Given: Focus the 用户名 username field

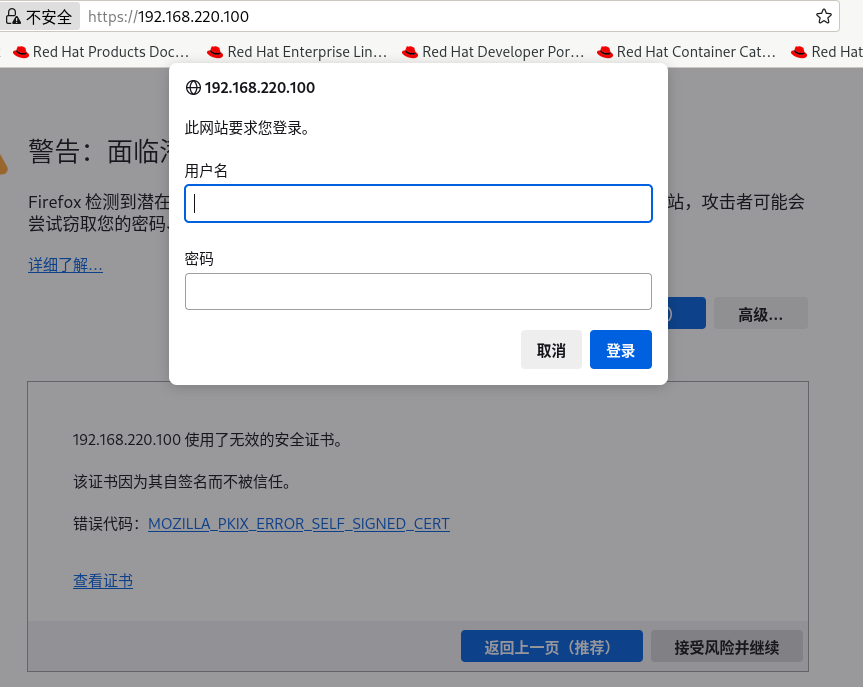Looking at the screenshot, I should 418,204.
